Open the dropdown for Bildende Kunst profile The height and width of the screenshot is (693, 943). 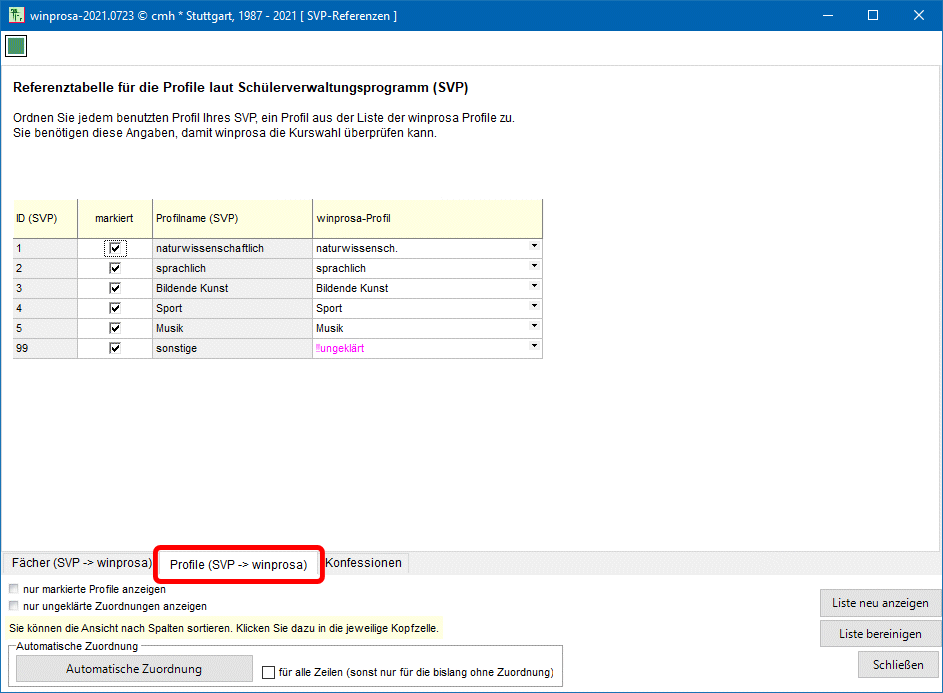[x=534, y=286]
